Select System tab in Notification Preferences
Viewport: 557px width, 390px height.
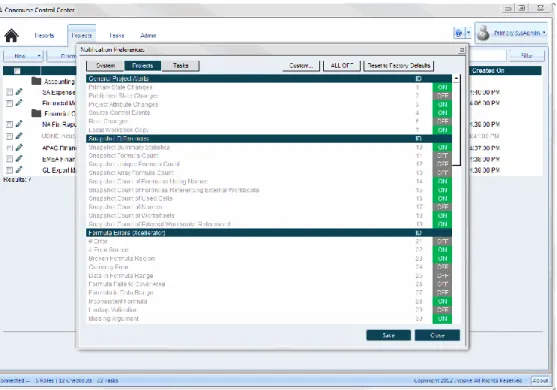(x=105, y=66)
